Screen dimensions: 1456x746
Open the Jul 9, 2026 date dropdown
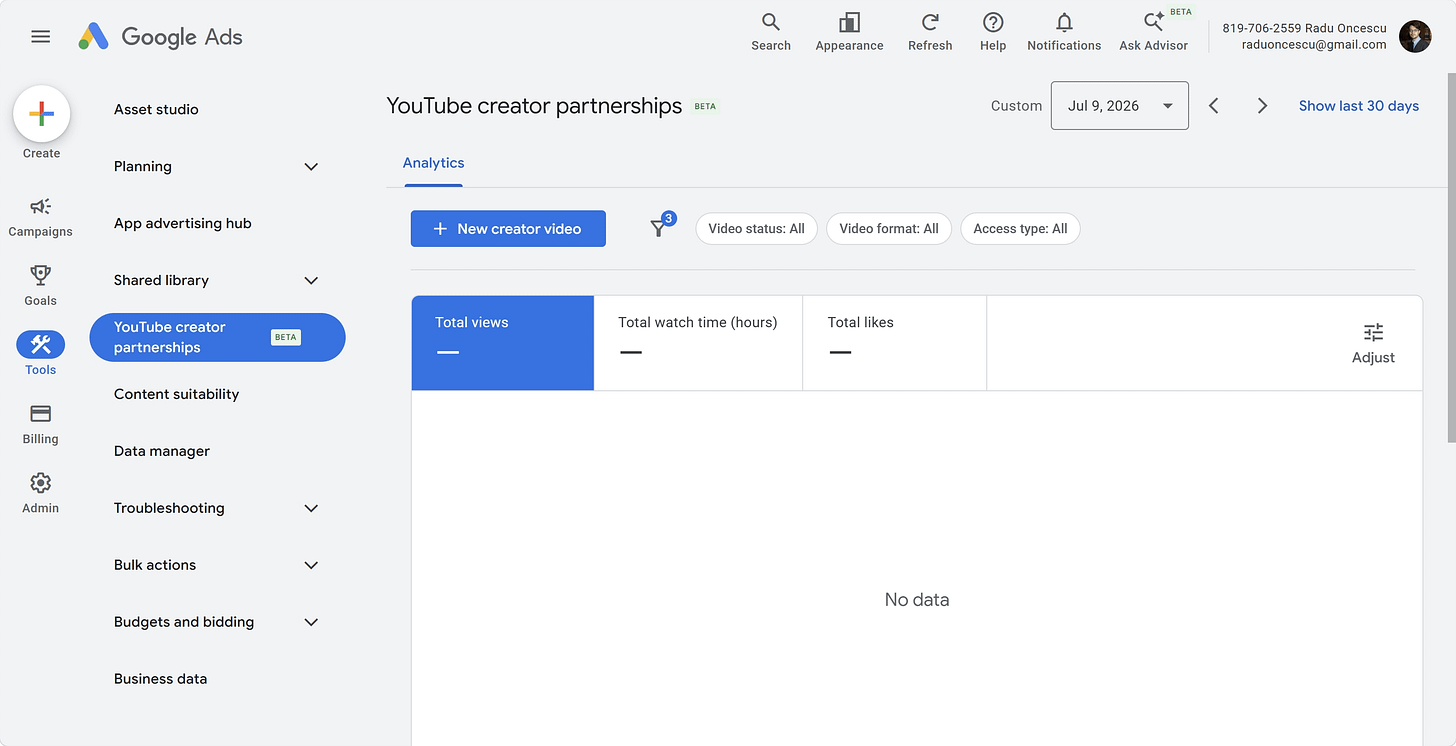tap(1120, 106)
